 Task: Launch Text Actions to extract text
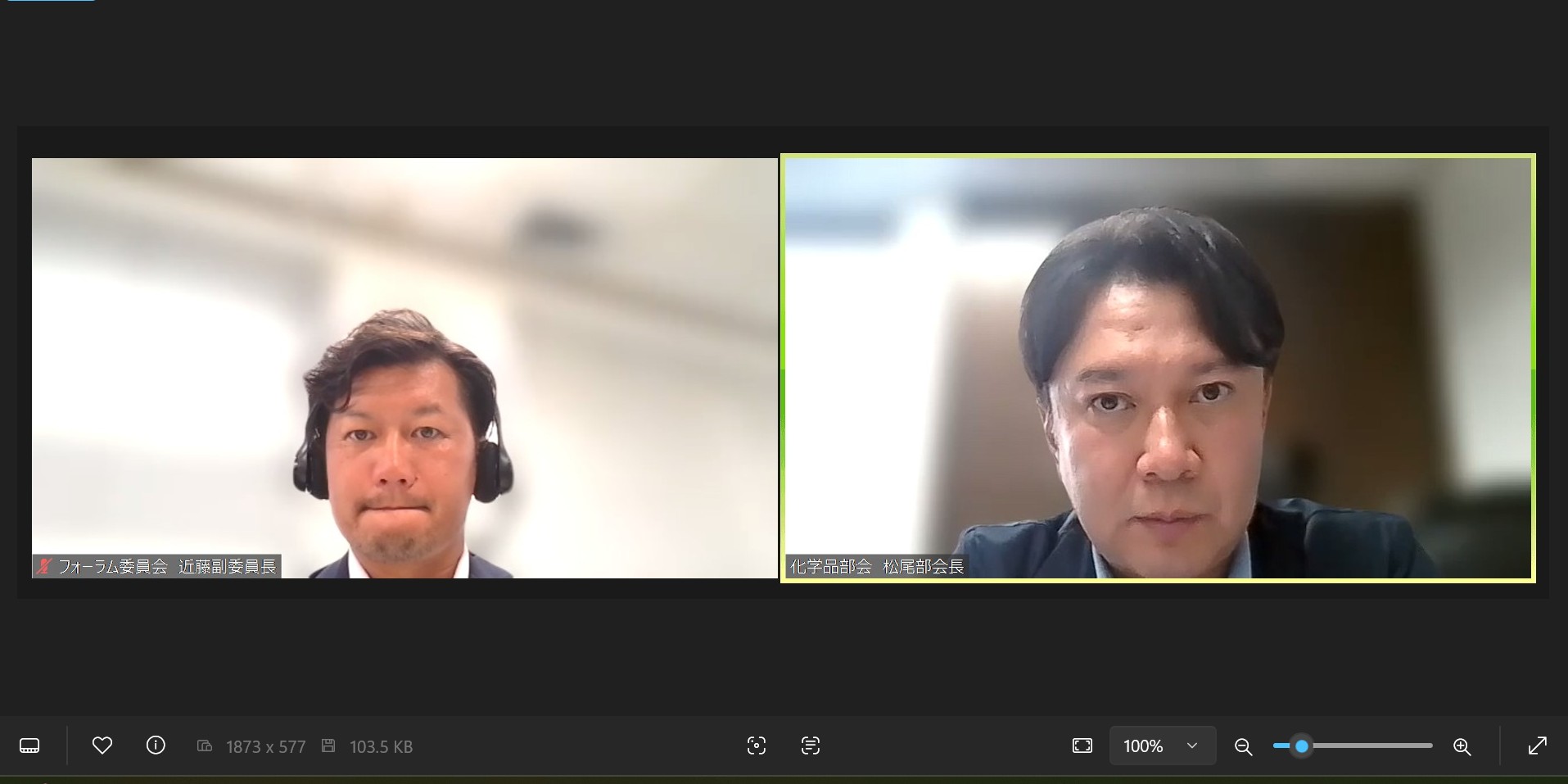pyautogui.click(x=810, y=745)
